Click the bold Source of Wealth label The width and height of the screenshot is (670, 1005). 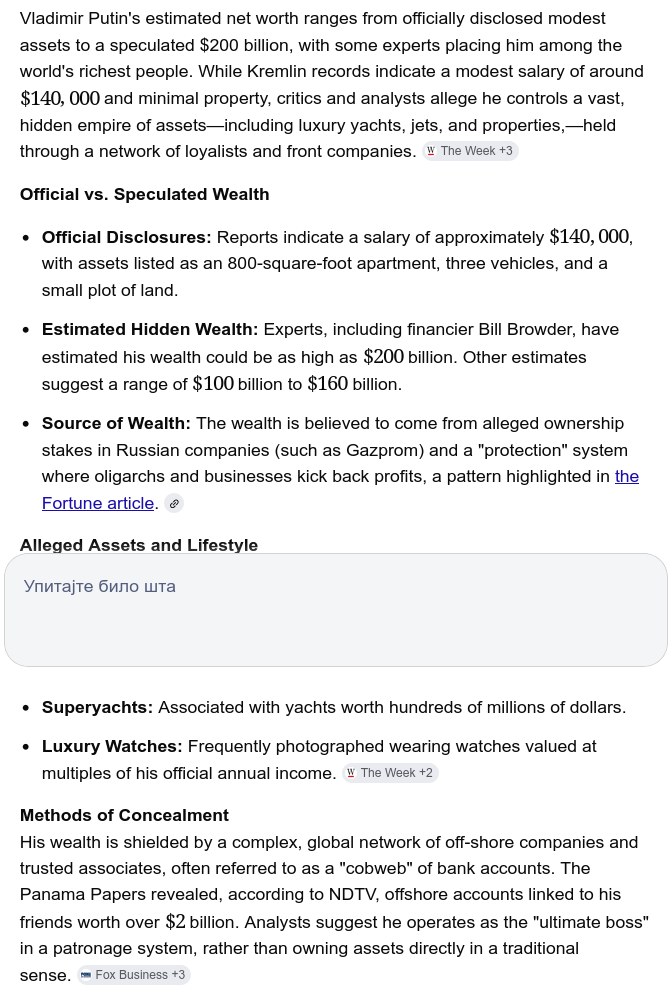(x=116, y=424)
